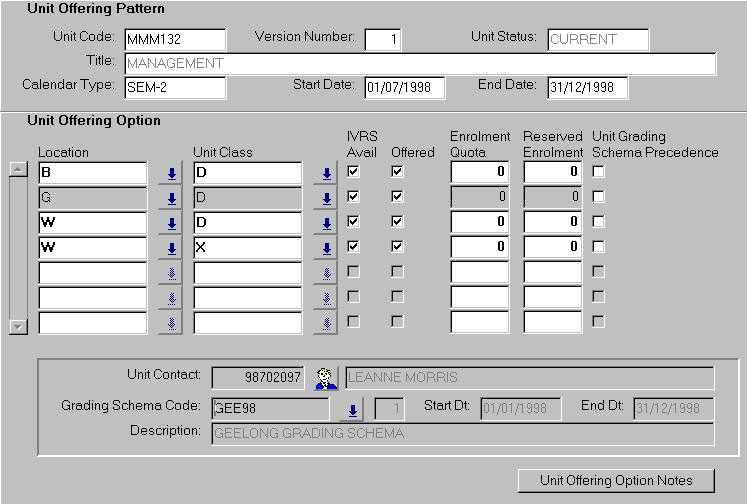Image resolution: width=747 pixels, height=504 pixels.
Task: Click Unit Class lookup arrow for class X
Action: [x=325, y=248]
